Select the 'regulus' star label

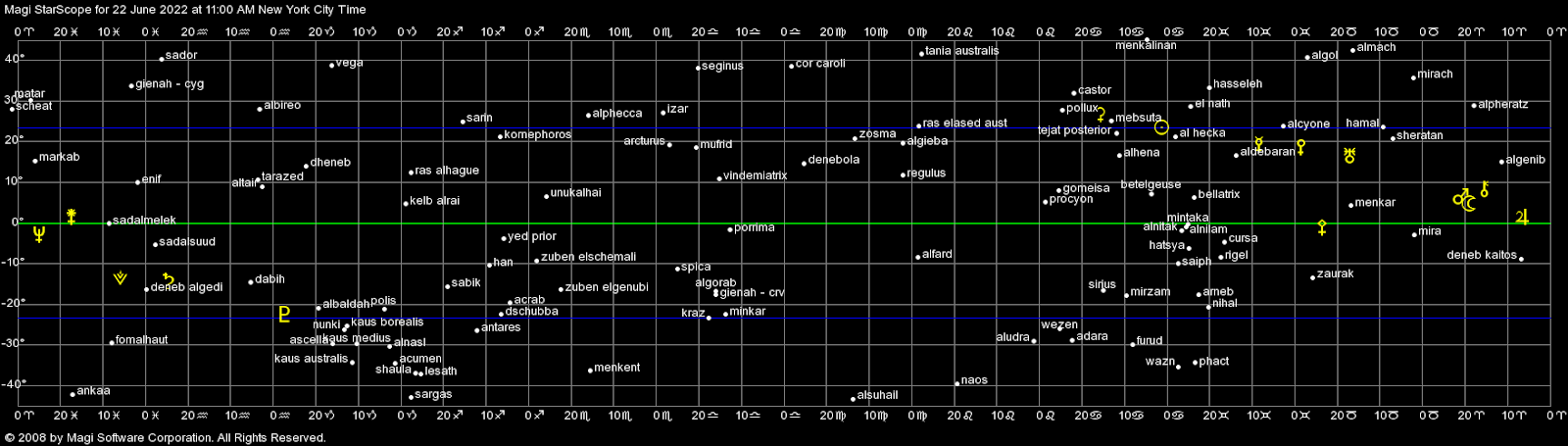[926, 173]
